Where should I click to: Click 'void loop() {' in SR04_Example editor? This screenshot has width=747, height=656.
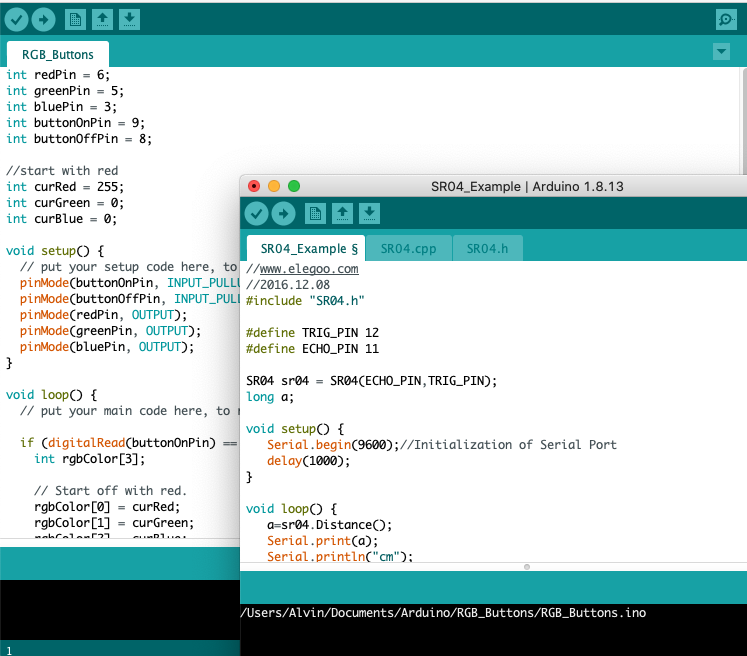(292, 509)
